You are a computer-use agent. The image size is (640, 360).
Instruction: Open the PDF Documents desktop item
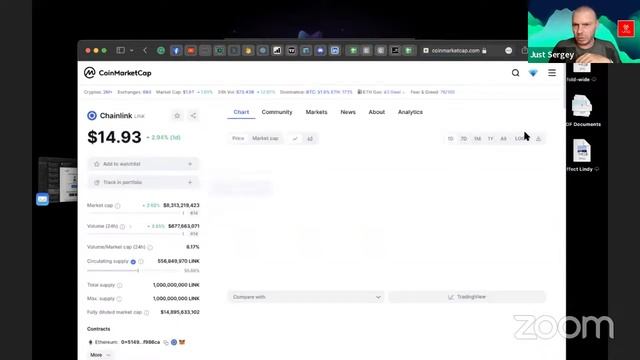pos(583,110)
